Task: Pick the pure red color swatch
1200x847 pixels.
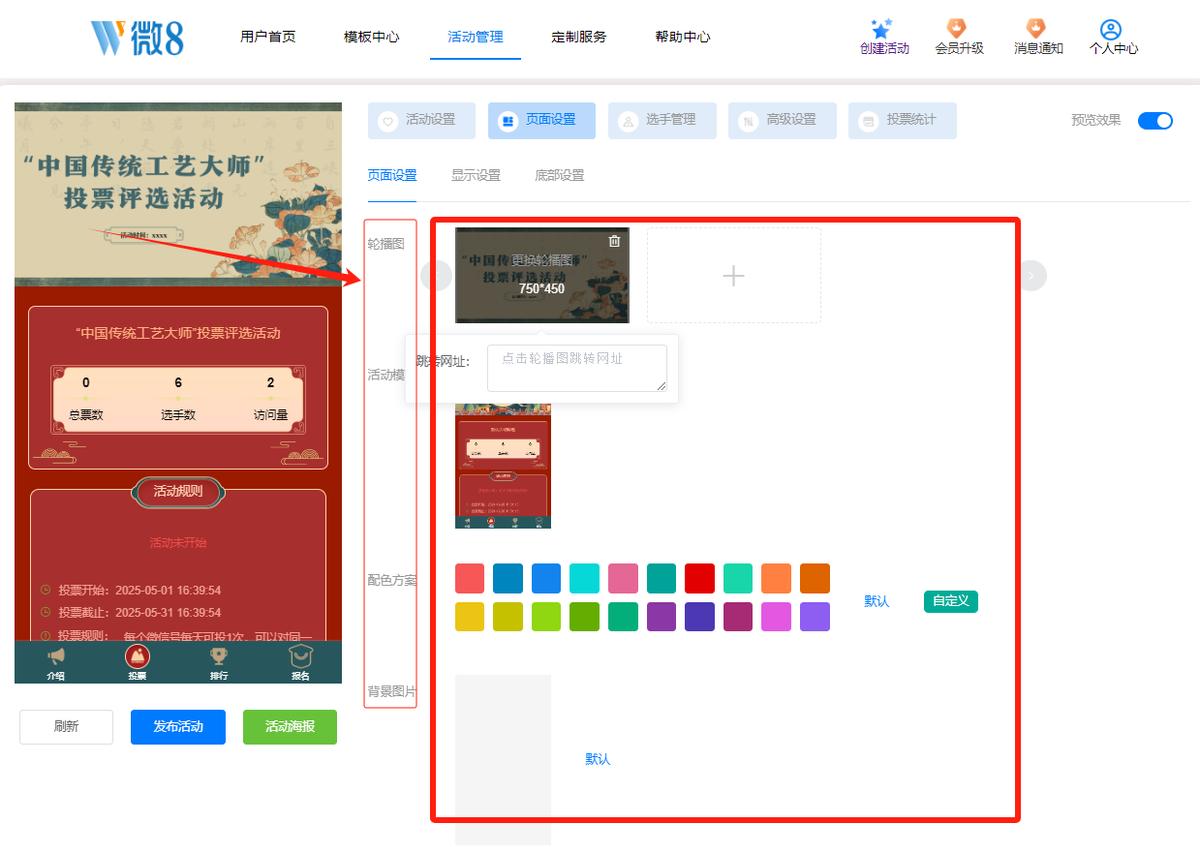Action: pyautogui.click(x=700, y=578)
